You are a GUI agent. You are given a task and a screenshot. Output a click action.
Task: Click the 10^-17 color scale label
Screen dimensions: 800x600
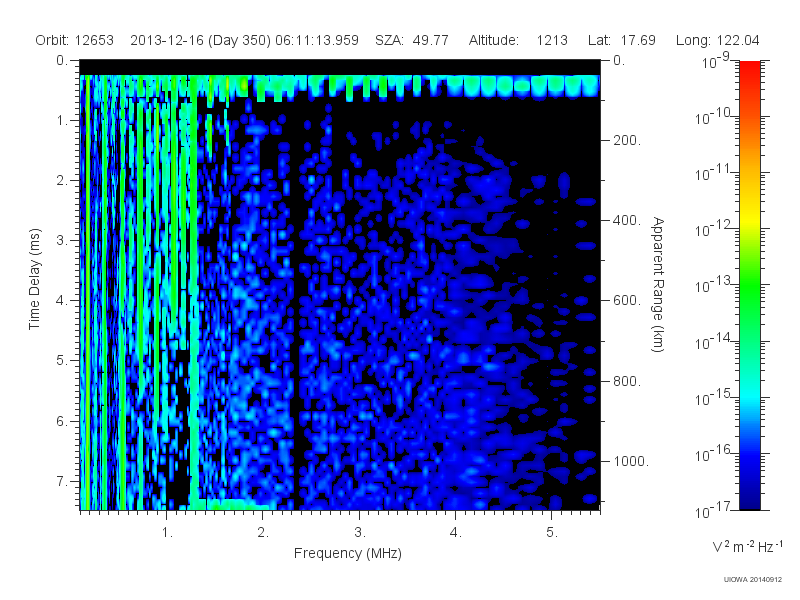pyautogui.click(x=712, y=510)
